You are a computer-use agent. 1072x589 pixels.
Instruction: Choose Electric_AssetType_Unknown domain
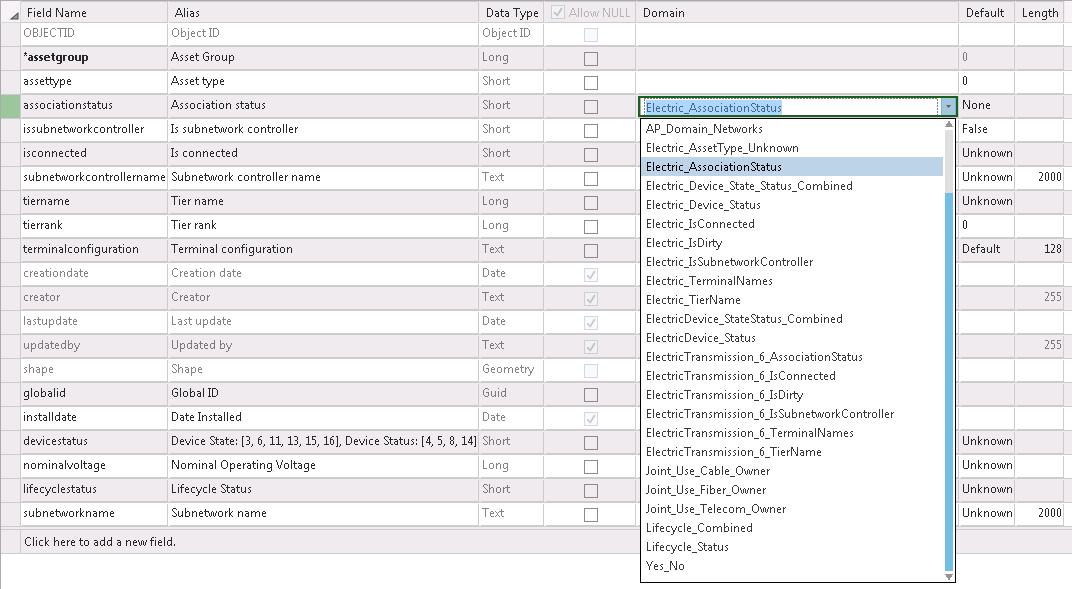pos(792,148)
